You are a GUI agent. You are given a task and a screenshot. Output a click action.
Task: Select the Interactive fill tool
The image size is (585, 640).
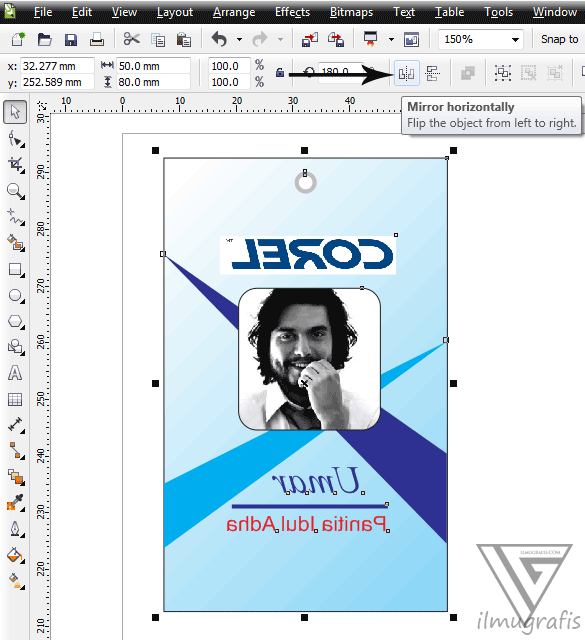coord(16,580)
